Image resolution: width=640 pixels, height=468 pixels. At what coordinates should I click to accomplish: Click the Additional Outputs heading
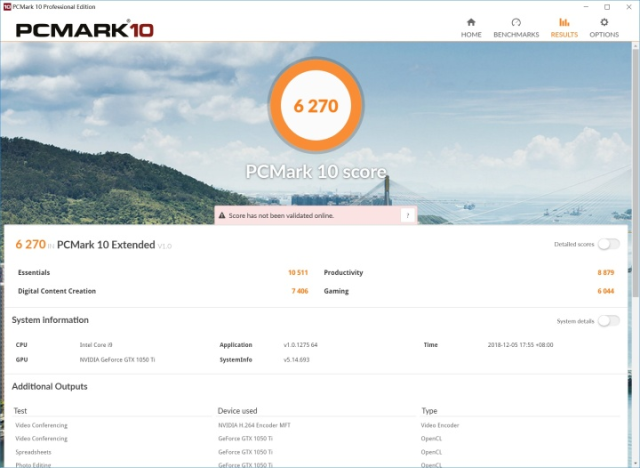coord(49,386)
